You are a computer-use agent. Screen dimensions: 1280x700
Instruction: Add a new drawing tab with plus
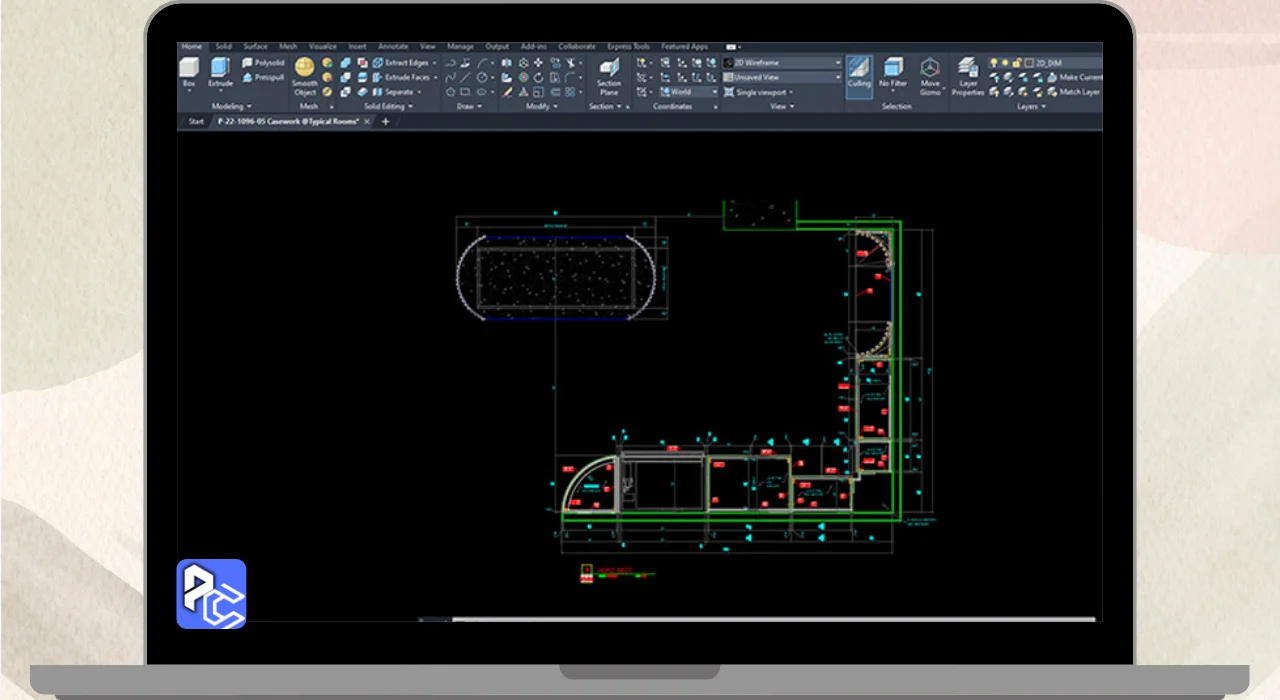click(x=386, y=121)
